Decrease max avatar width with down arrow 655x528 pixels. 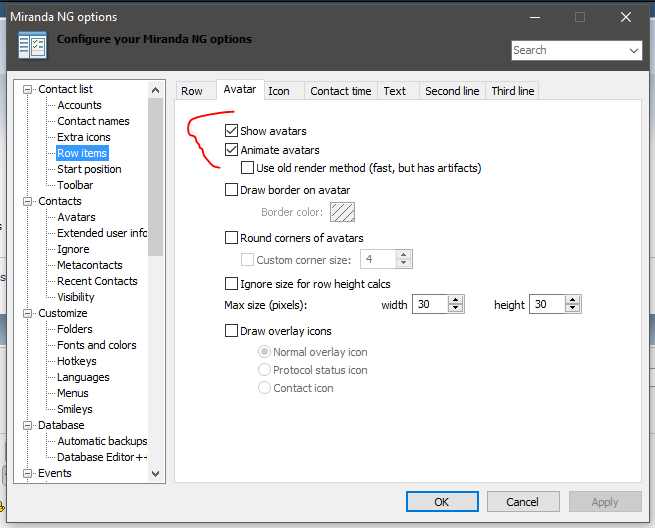(456, 308)
